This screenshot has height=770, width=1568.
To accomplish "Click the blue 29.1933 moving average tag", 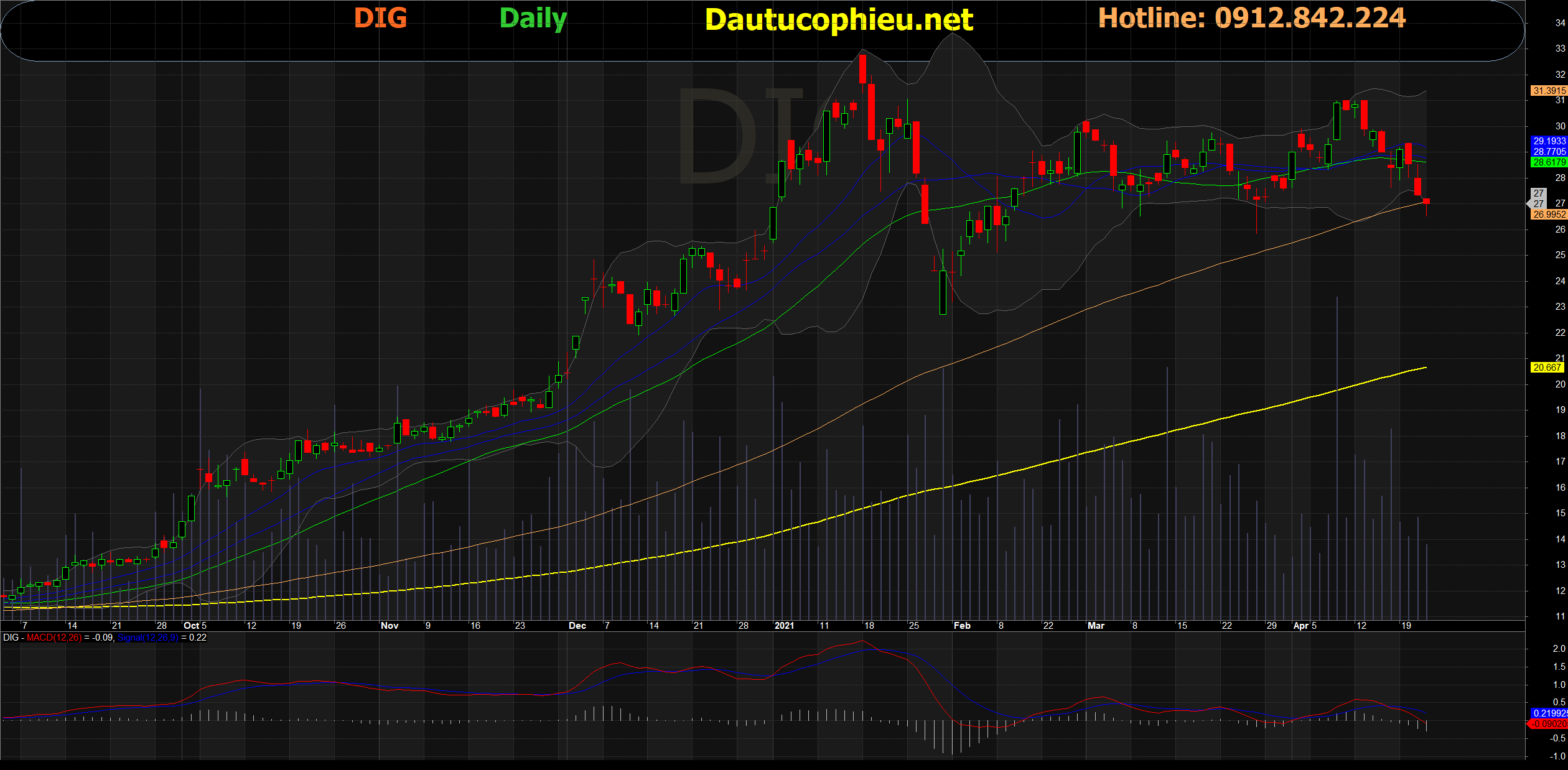I will pos(1548,141).
